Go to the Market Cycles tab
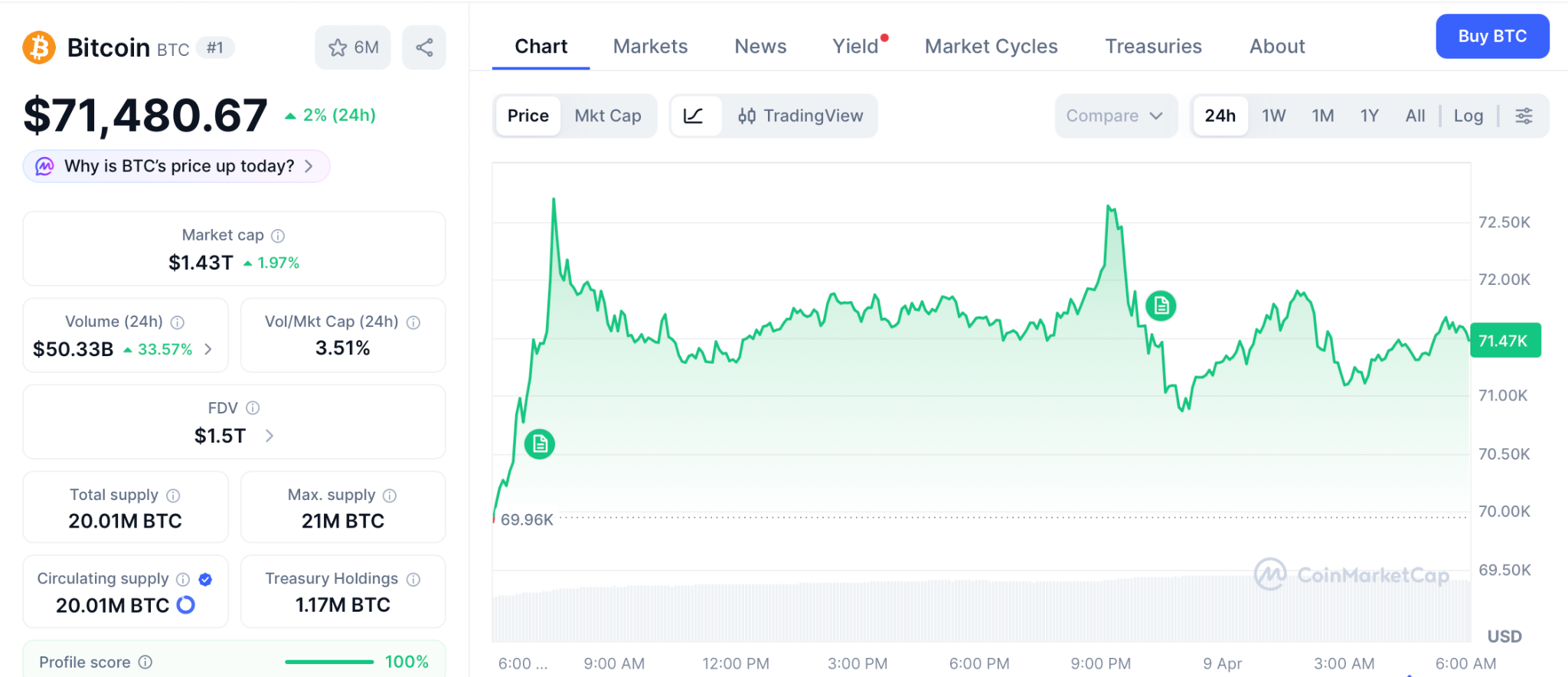Screen dimensions: 1568x677 pyautogui.click(x=991, y=47)
